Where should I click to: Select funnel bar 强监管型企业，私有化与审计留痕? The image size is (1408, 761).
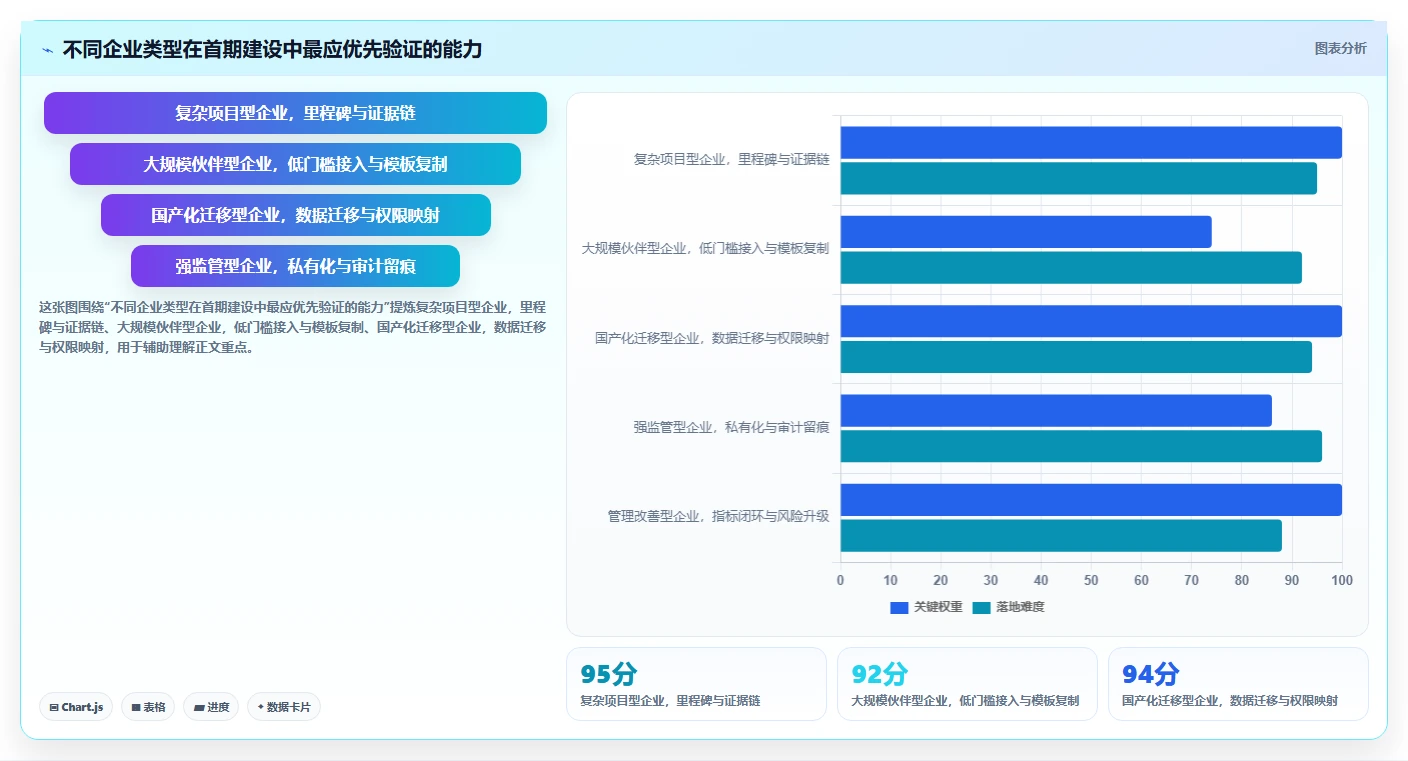[x=295, y=266]
